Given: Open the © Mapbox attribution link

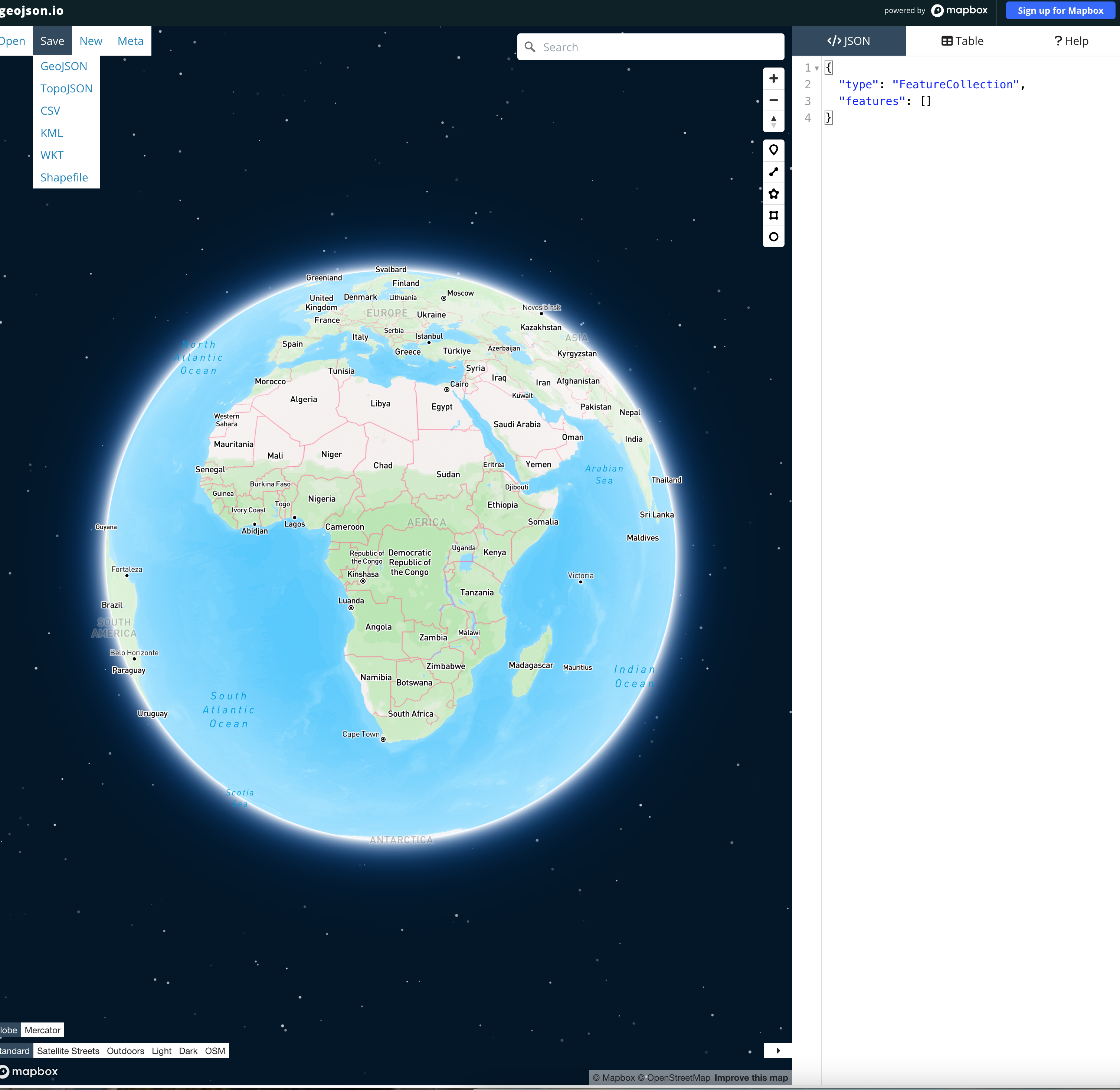Looking at the screenshot, I should [613, 1077].
